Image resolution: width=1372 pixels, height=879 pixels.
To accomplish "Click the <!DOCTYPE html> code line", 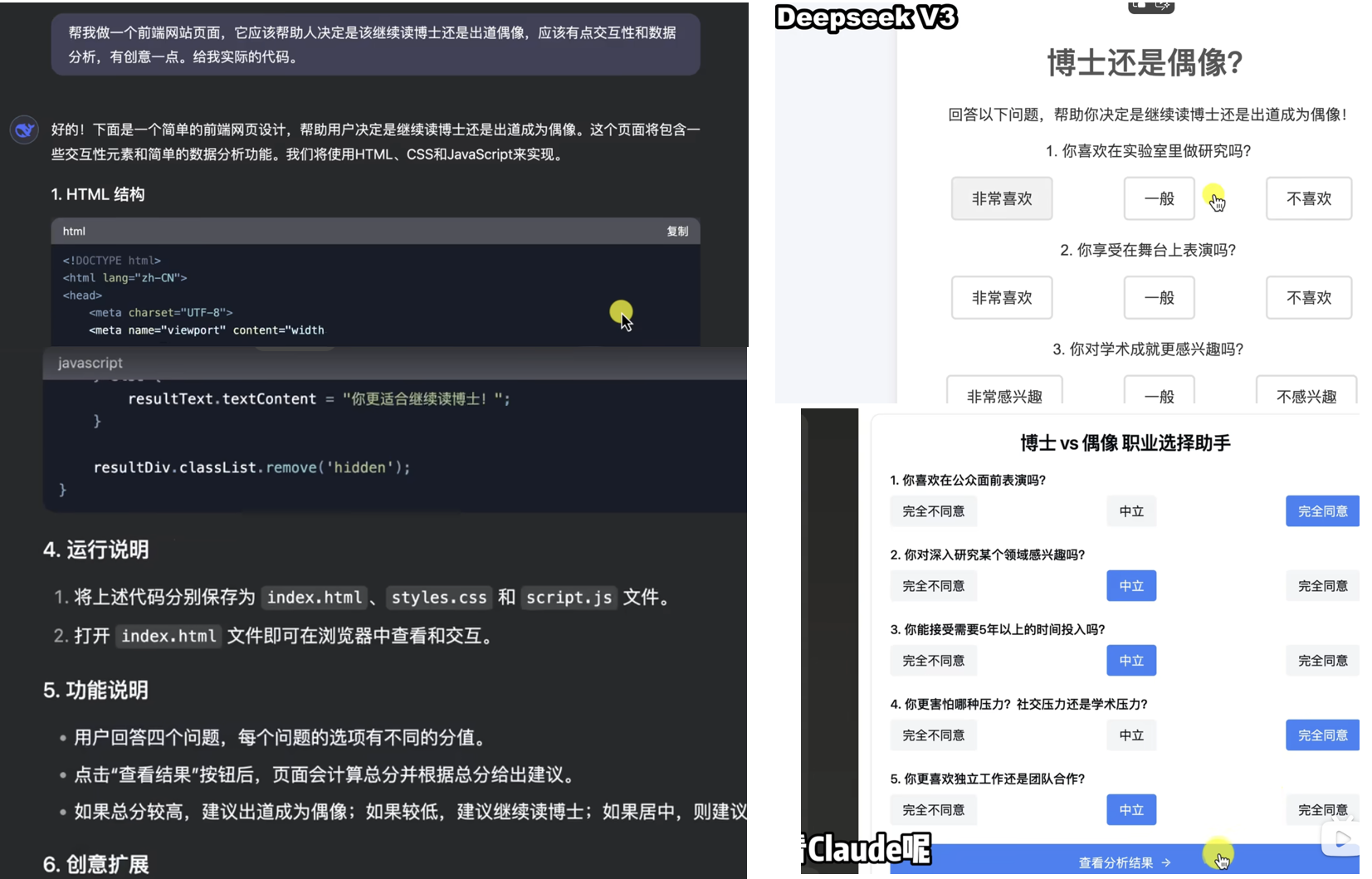I will (112, 261).
